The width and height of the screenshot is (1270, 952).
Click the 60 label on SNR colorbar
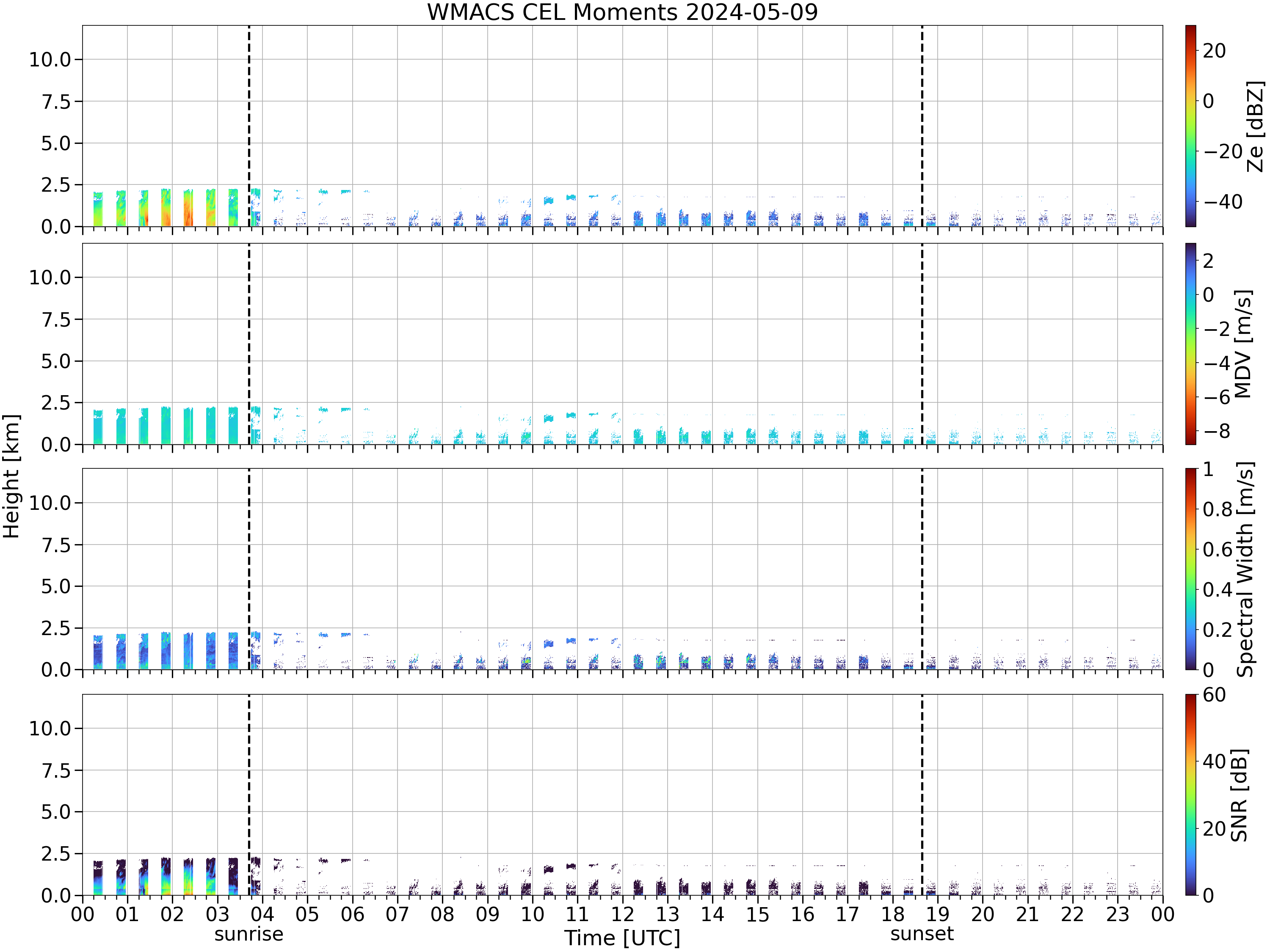pyautogui.click(x=1214, y=695)
